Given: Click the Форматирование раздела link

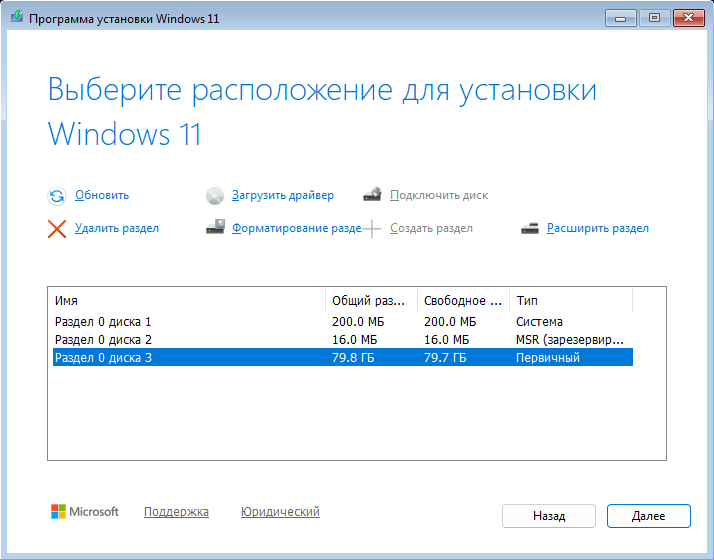Looking at the screenshot, I should 297,228.
